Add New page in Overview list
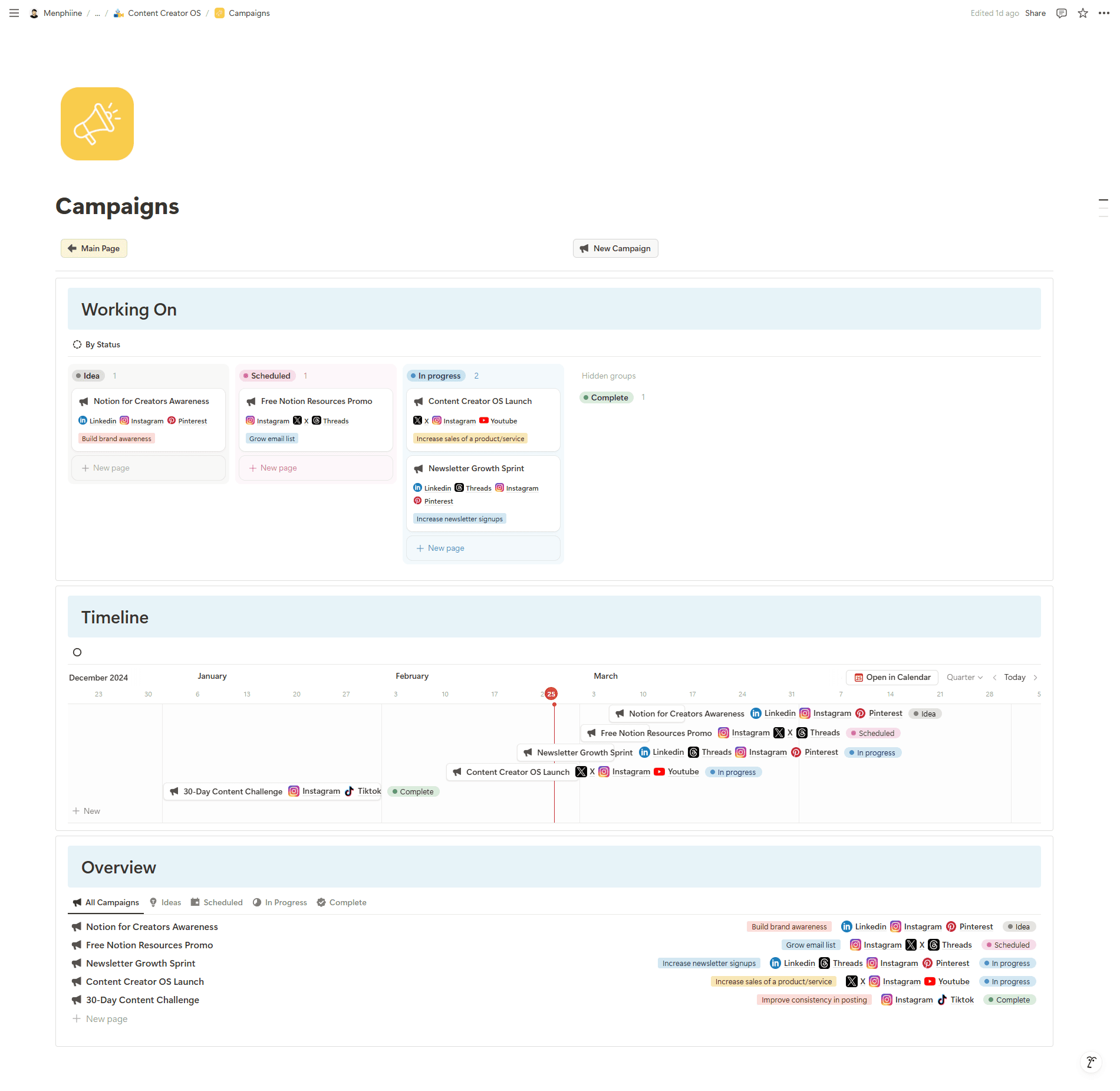 (100, 1018)
